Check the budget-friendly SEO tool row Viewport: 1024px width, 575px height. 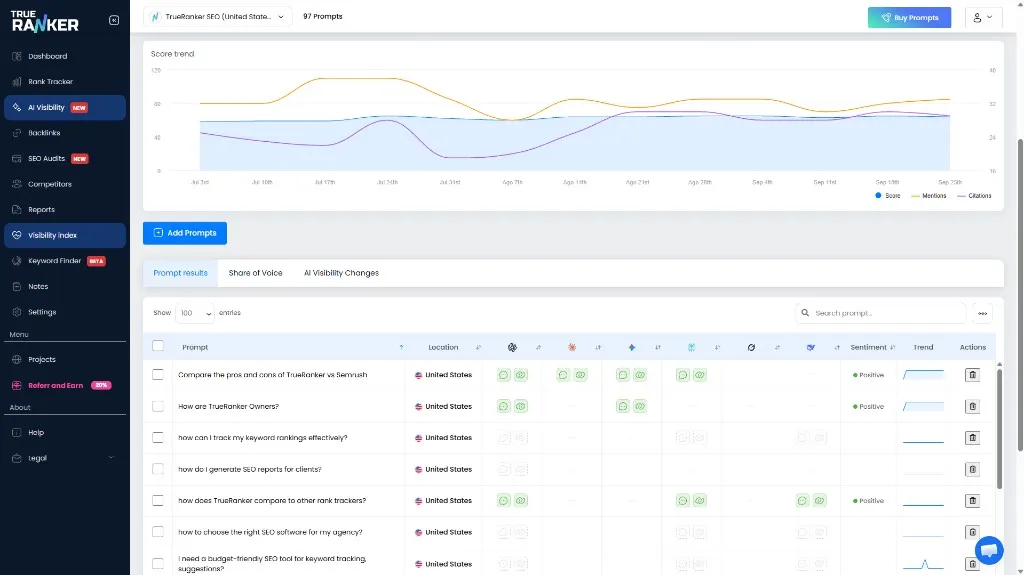click(x=157, y=563)
